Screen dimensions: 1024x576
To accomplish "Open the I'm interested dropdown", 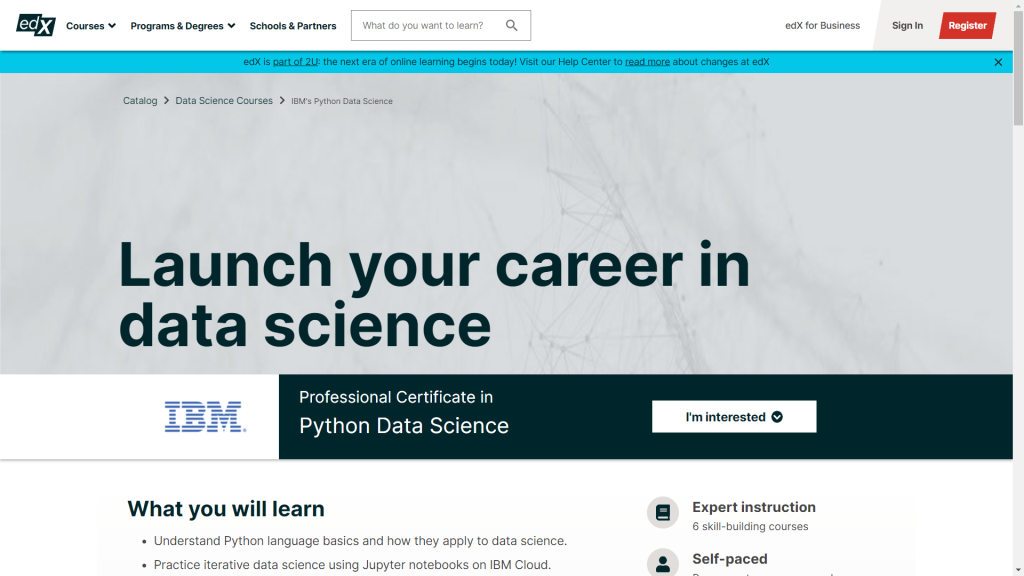I will pyautogui.click(x=734, y=416).
